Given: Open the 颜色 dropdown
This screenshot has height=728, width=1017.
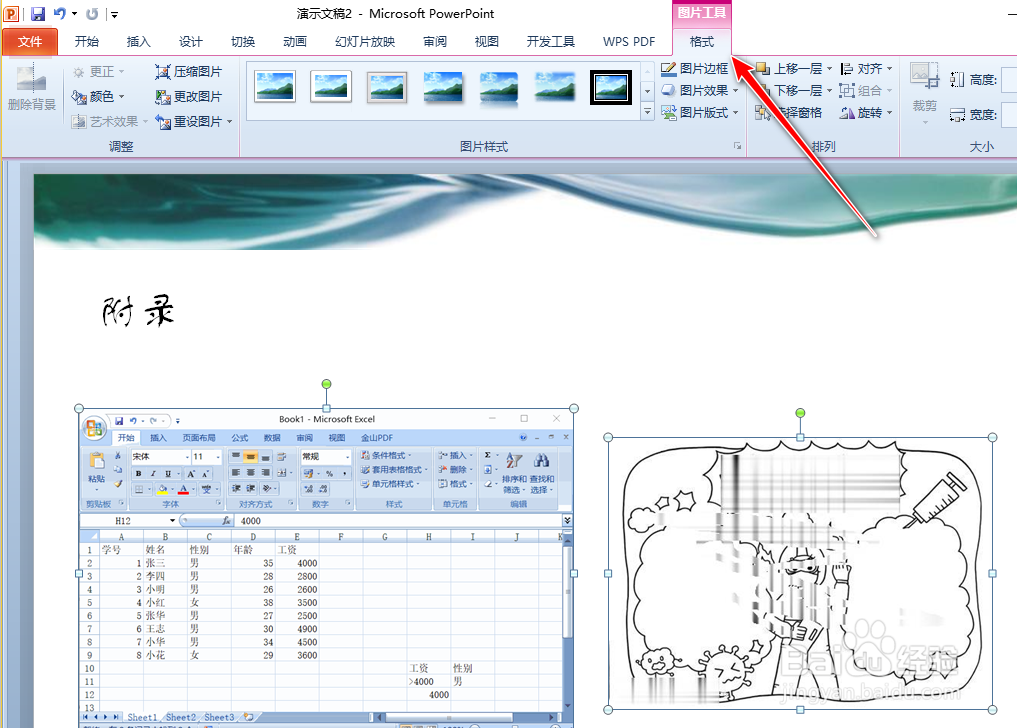Looking at the screenshot, I should click(99, 97).
